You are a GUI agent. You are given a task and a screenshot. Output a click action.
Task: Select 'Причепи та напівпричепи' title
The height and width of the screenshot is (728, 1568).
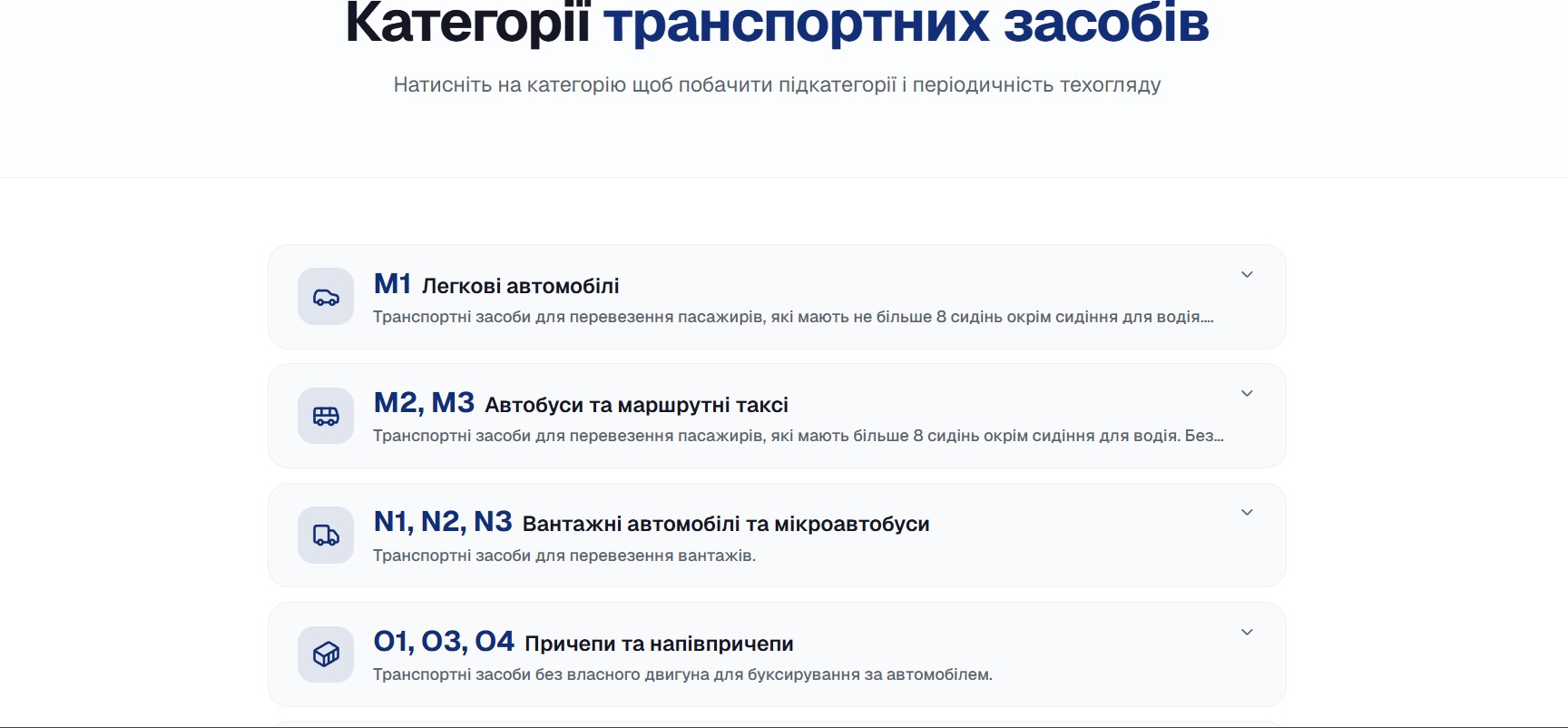pos(659,644)
